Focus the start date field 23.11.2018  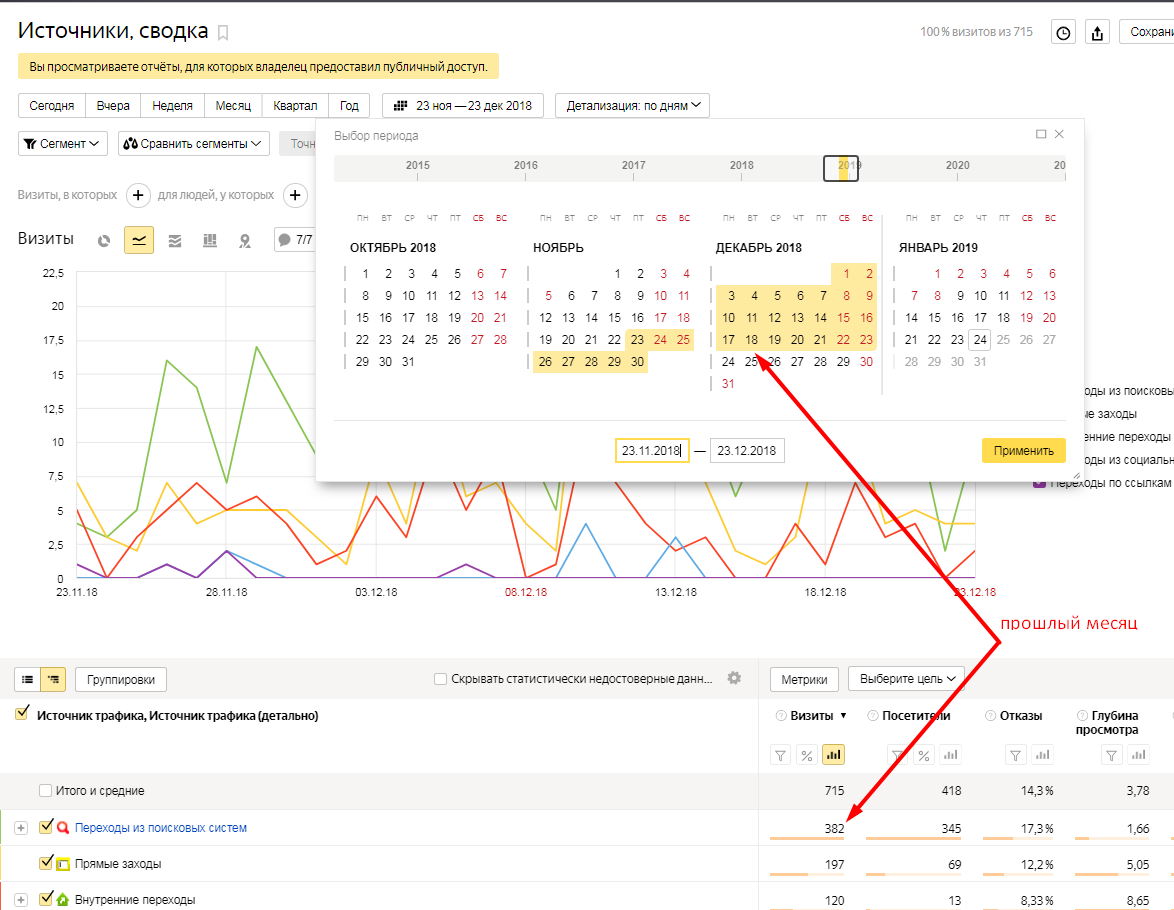coord(652,450)
